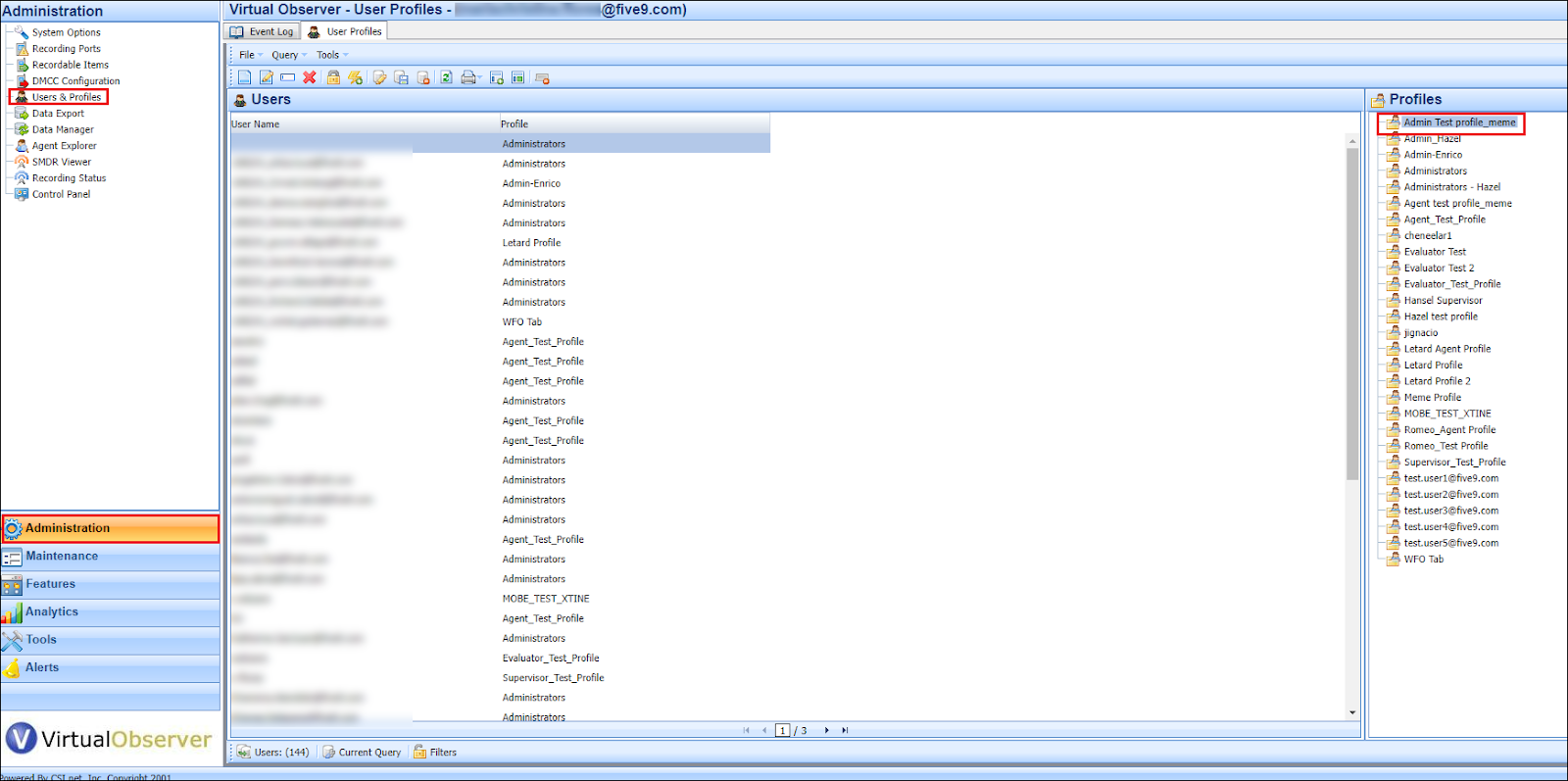Viewport: 1568px width, 781px height.
Task: Open the Maintenance section
Action: click(62, 556)
